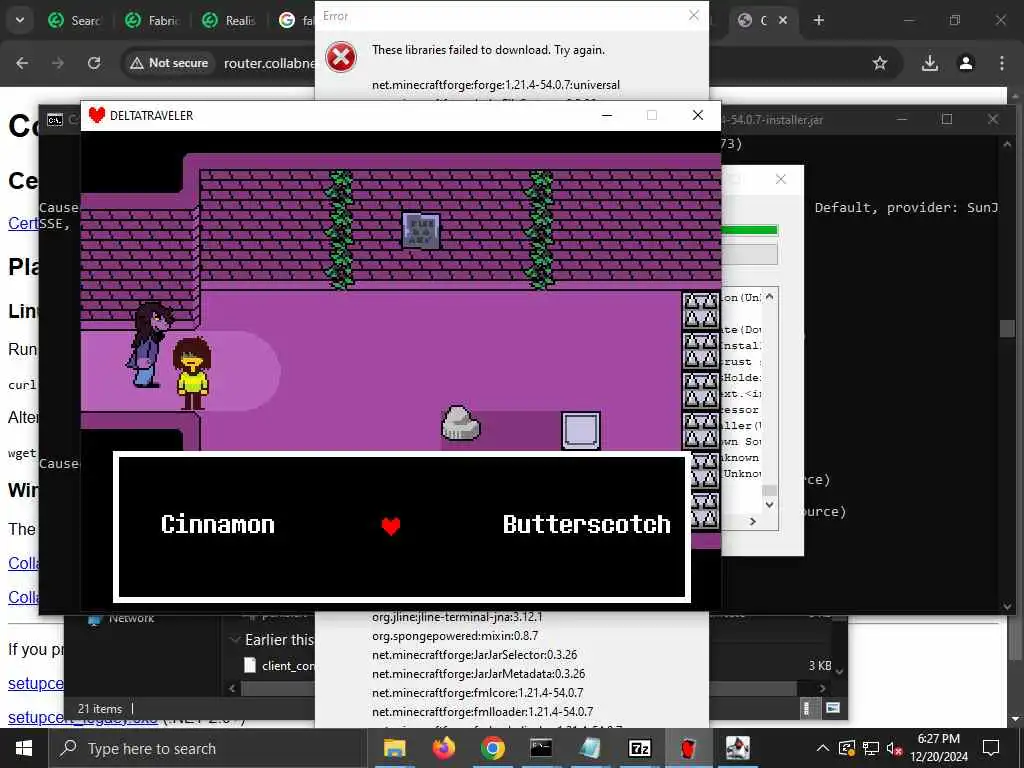The image size is (1024, 768).
Task: Open the Chrome profile menu
Action: tap(966, 63)
